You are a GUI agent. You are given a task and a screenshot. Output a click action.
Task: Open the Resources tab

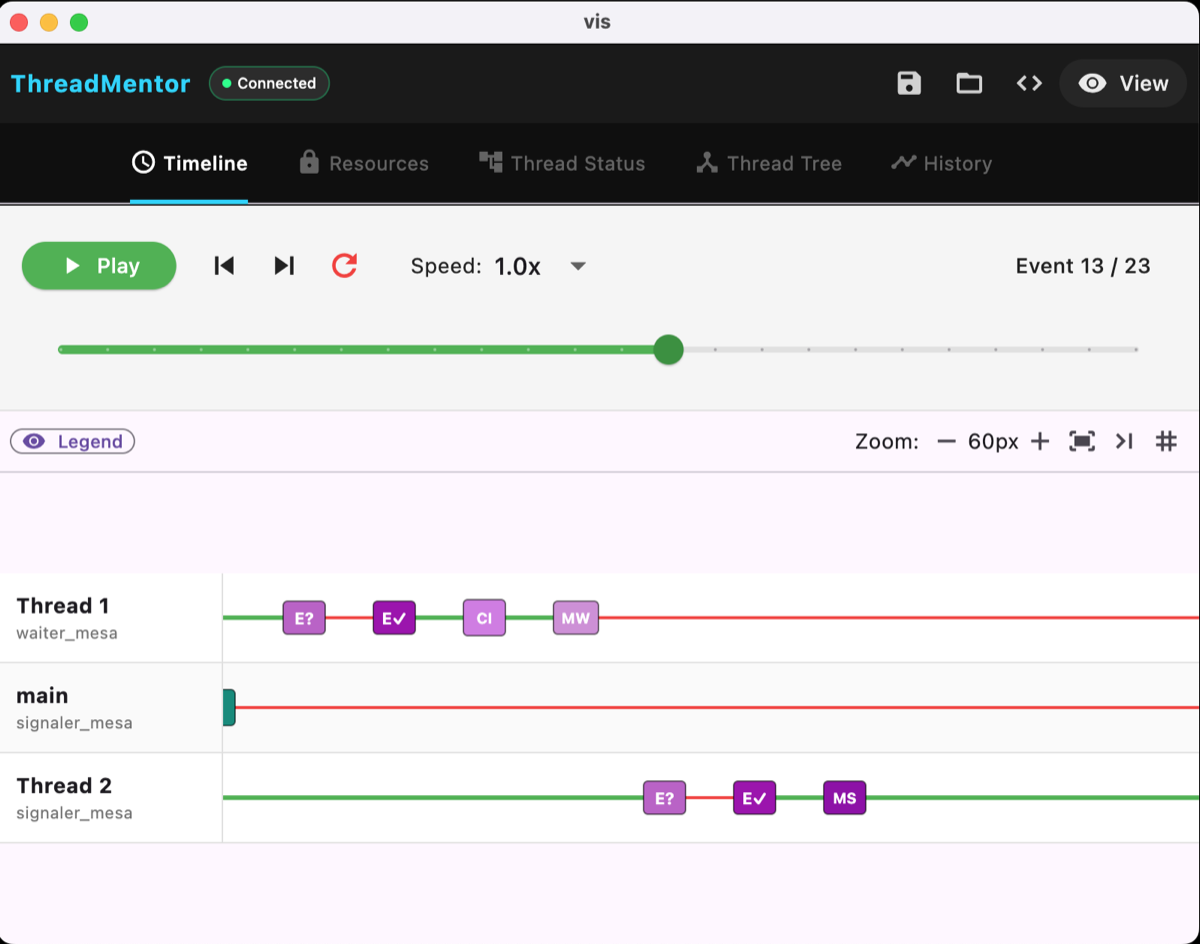click(364, 163)
